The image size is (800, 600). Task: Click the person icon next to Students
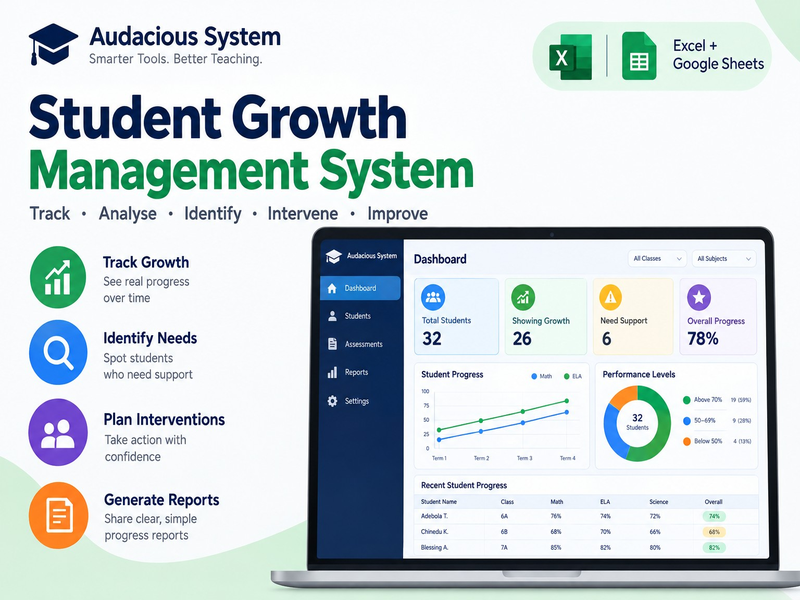[x=332, y=316]
